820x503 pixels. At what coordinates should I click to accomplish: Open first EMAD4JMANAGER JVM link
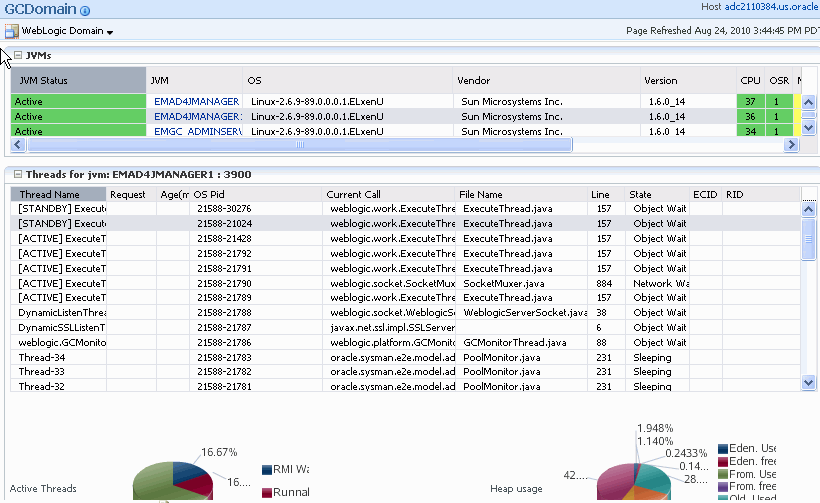click(196, 101)
